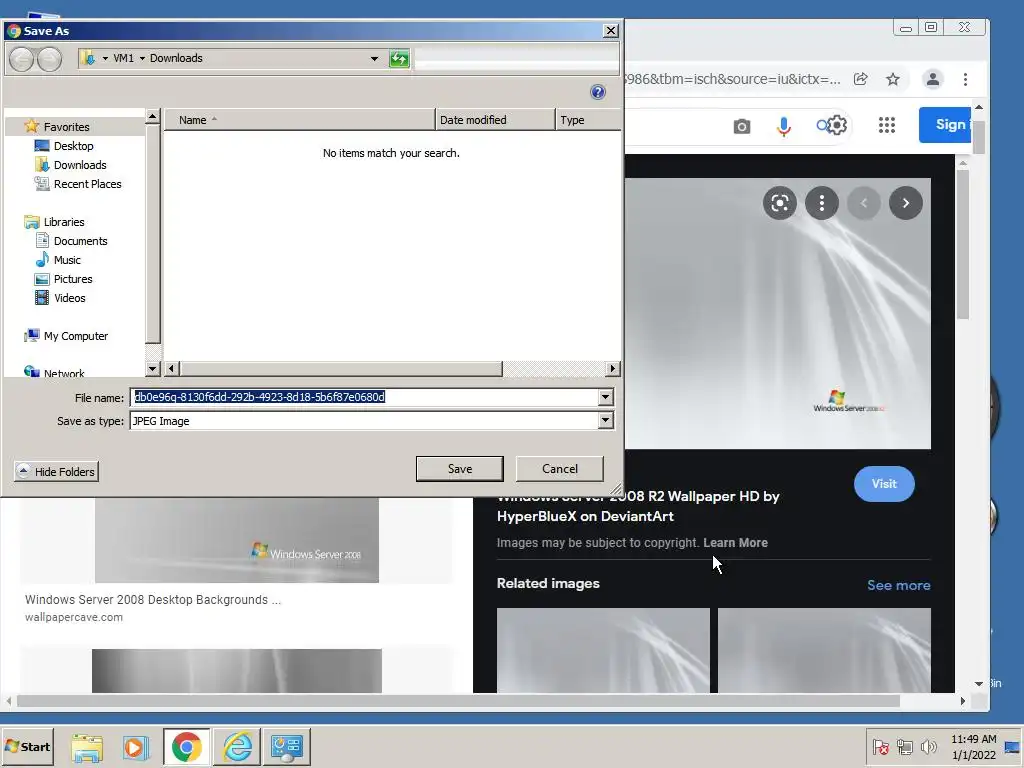This screenshot has width=1024, height=768.
Task: Open the Chrome profile icon
Action: [933, 79]
